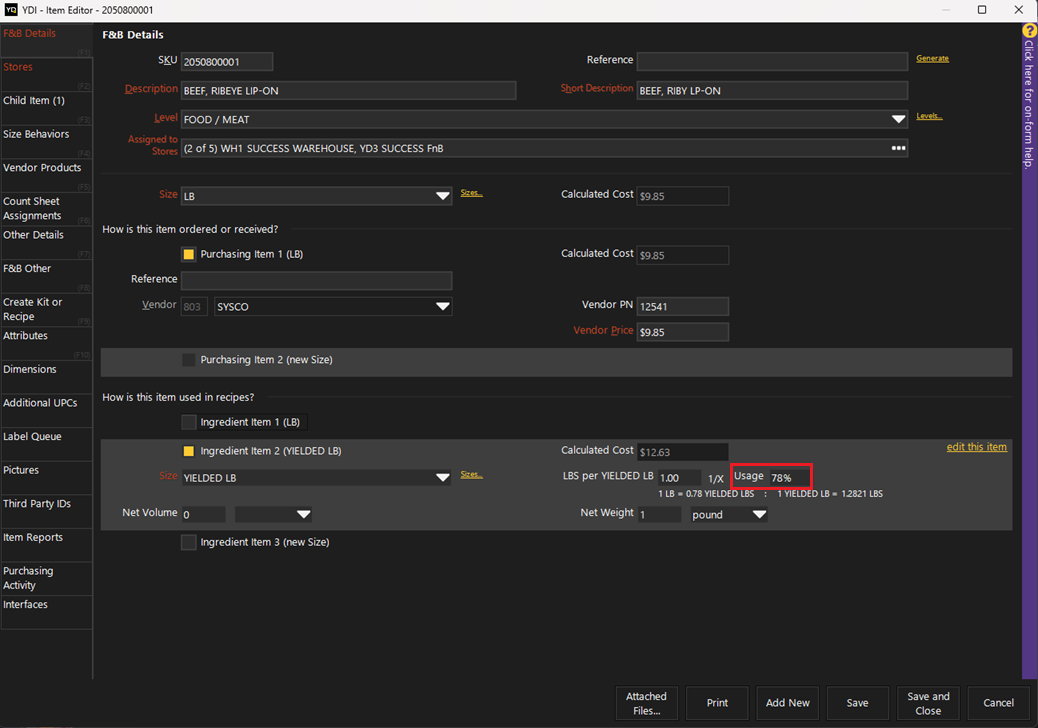Expand the YIELDED LB size dropdown
1038x728 pixels.
tap(443, 478)
